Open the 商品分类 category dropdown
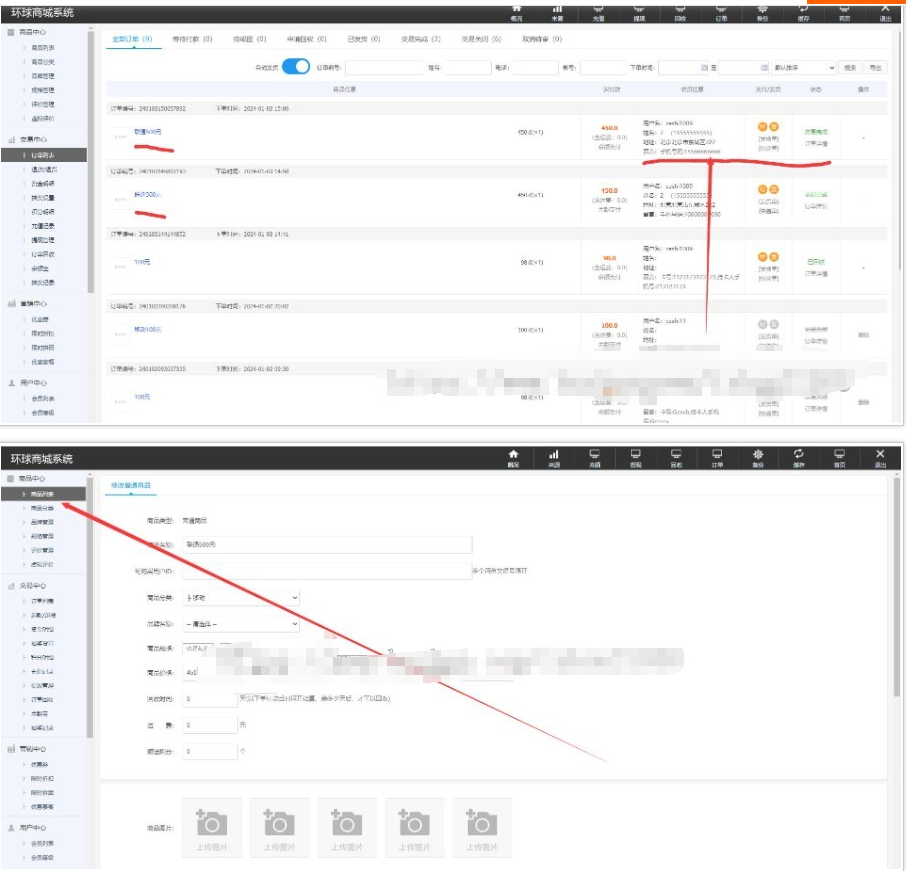 tap(241, 598)
